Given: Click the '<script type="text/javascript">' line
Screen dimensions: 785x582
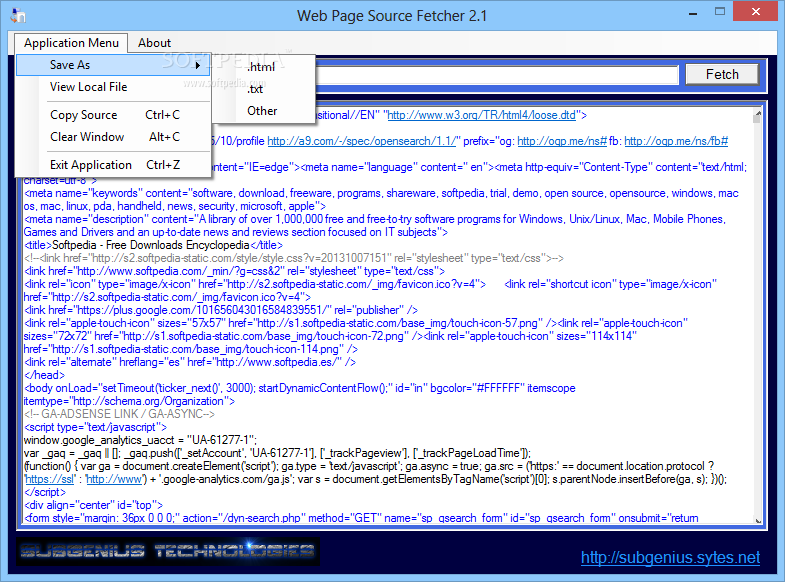Looking at the screenshot, I should click(x=95, y=427).
